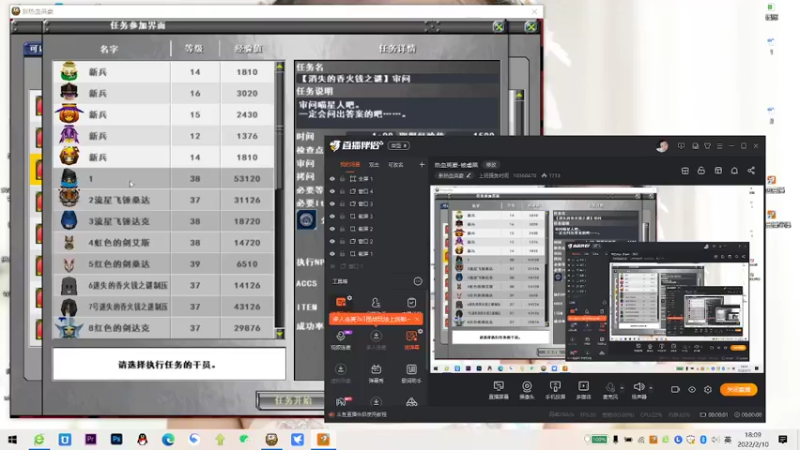Open notifications via the bell icon
The height and width of the screenshot is (450, 800).
734,170
